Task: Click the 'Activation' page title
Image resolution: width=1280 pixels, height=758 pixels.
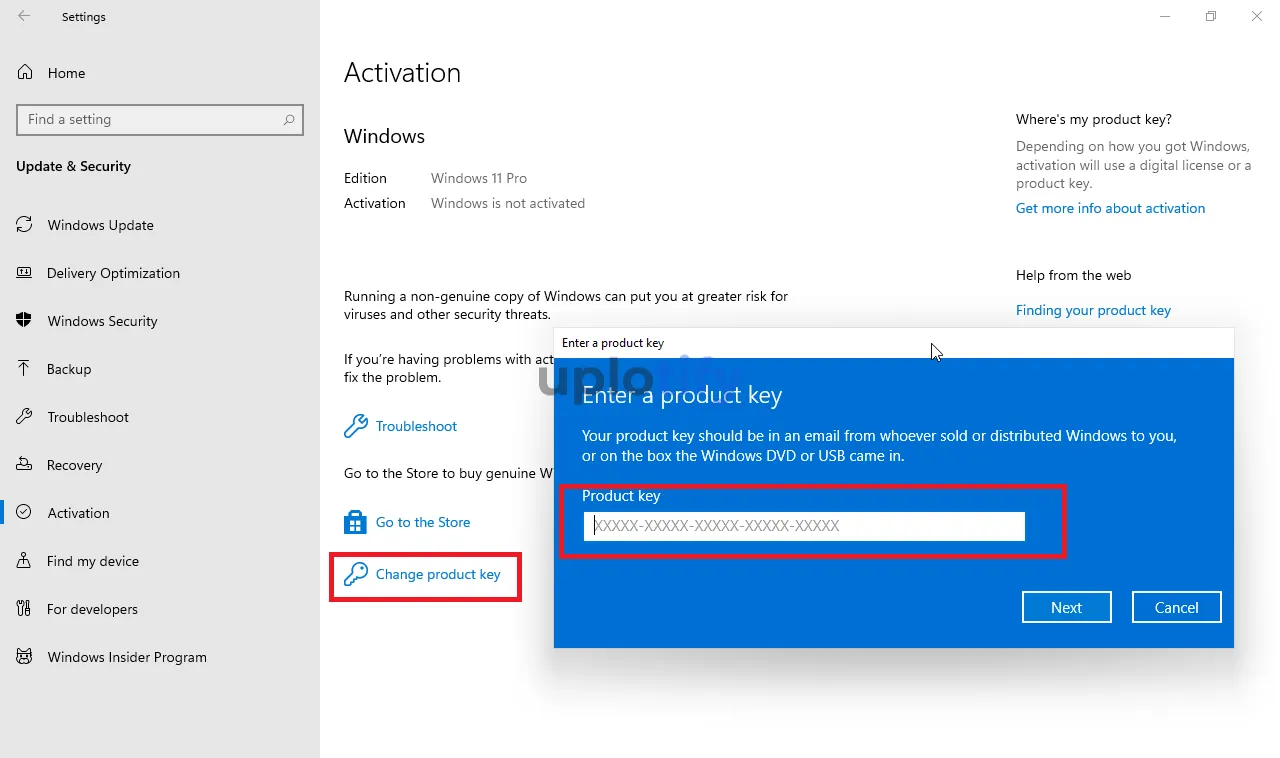Action: [x=402, y=73]
